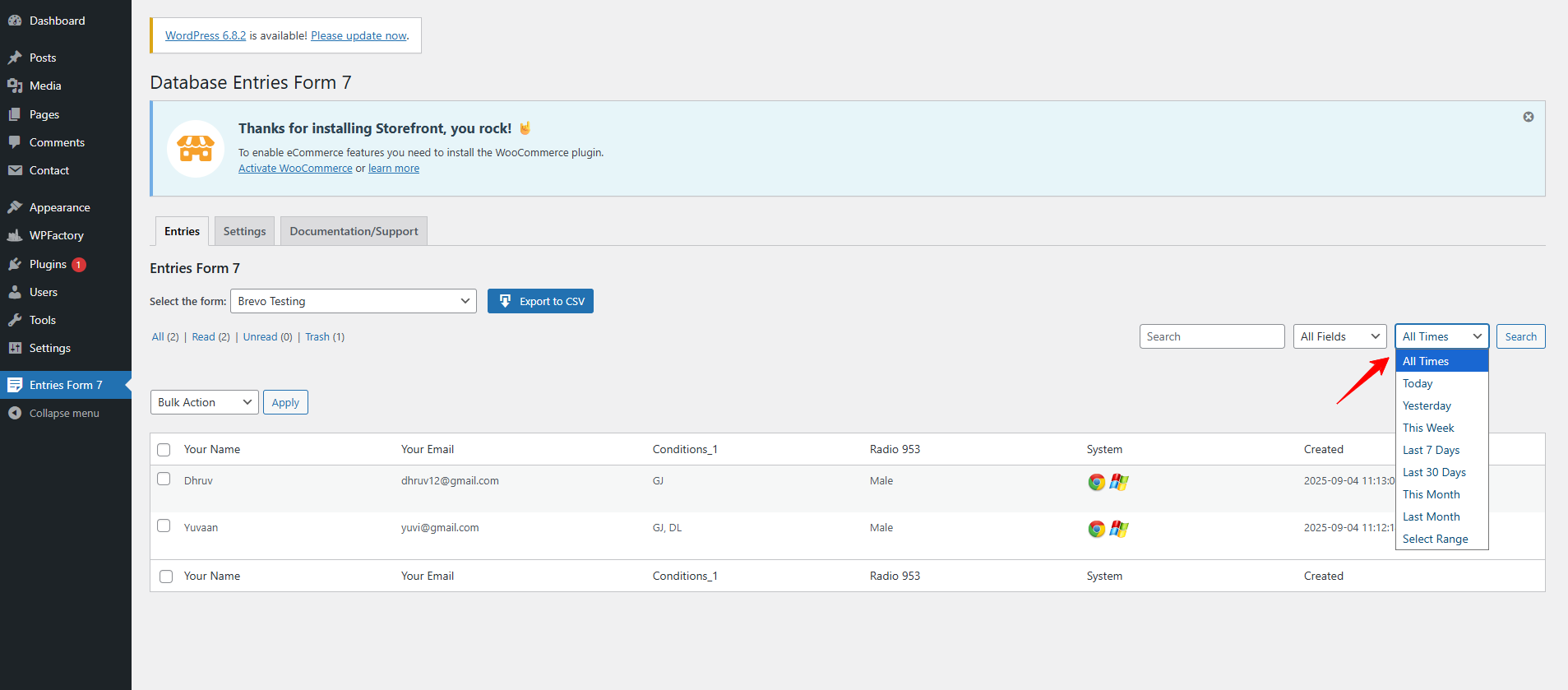
Task: Tick the checkbox for Yuvaan entry
Action: tap(164, 526)
